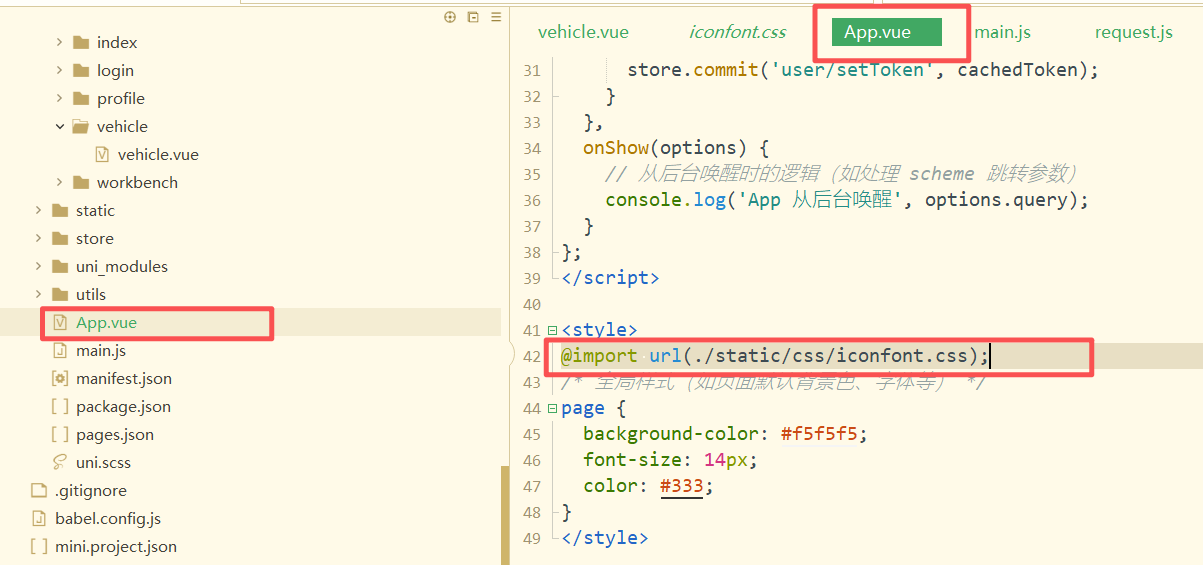This screenshot has width=1203, height=565.
Task: Click the project tree vertical scrollbar thumb
Action: click(x=504, y=515)
